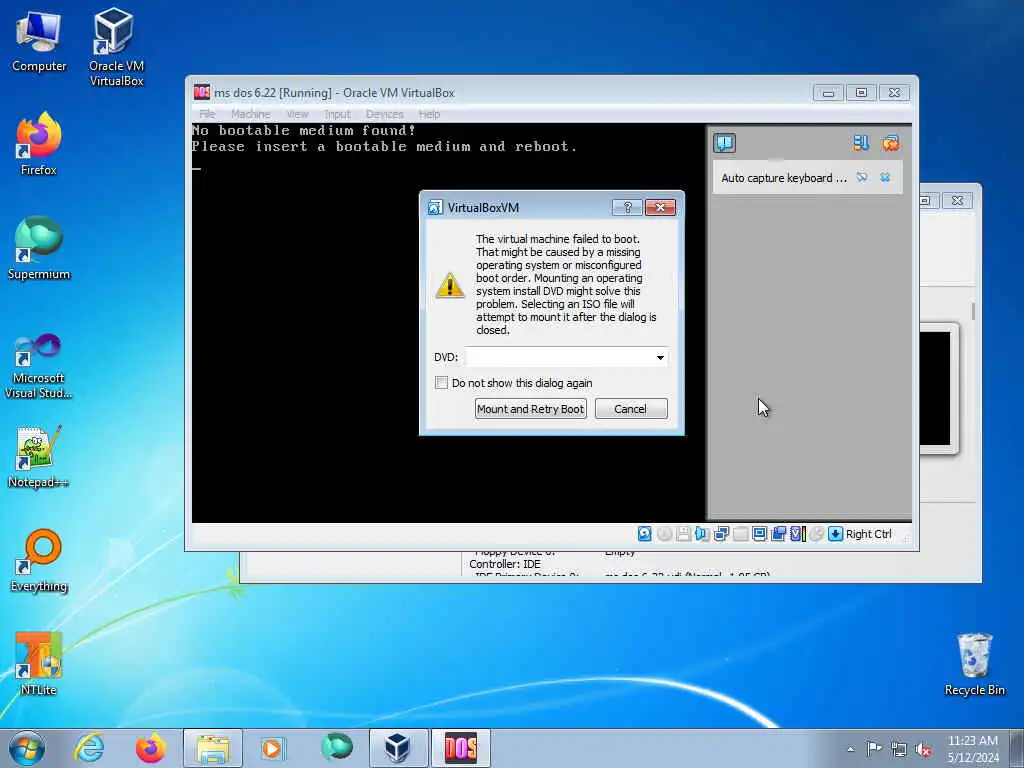Select the Supermium desktop shortcut

[39, 249]
